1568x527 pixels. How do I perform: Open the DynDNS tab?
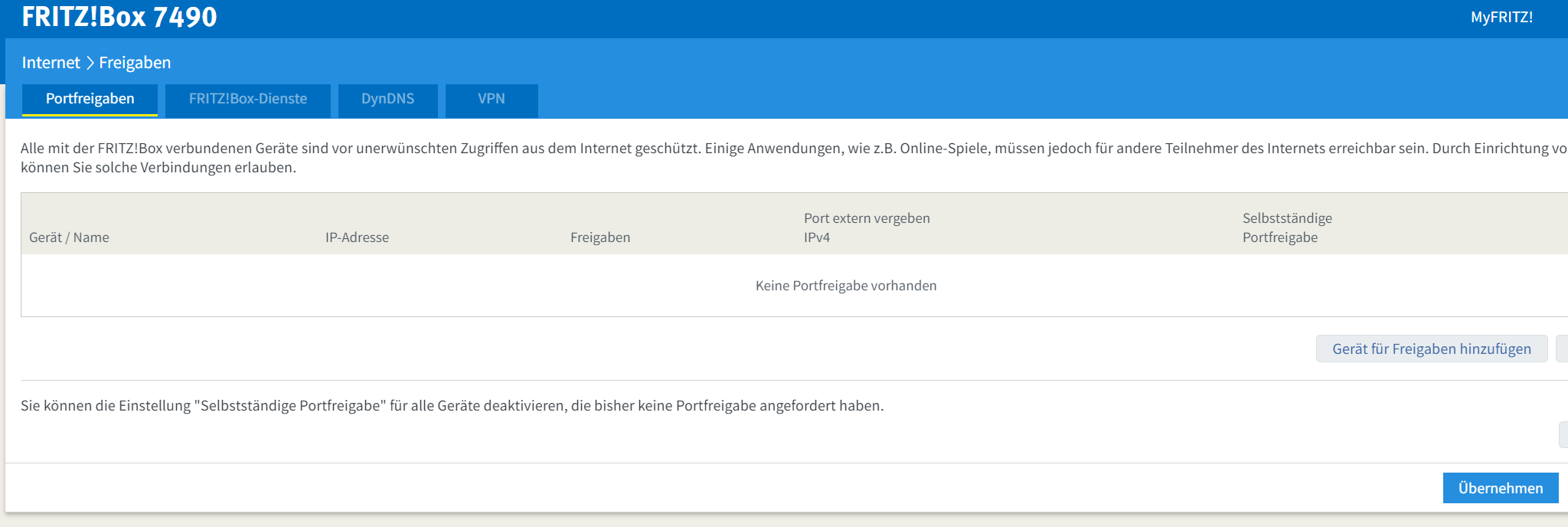[387, 100]
